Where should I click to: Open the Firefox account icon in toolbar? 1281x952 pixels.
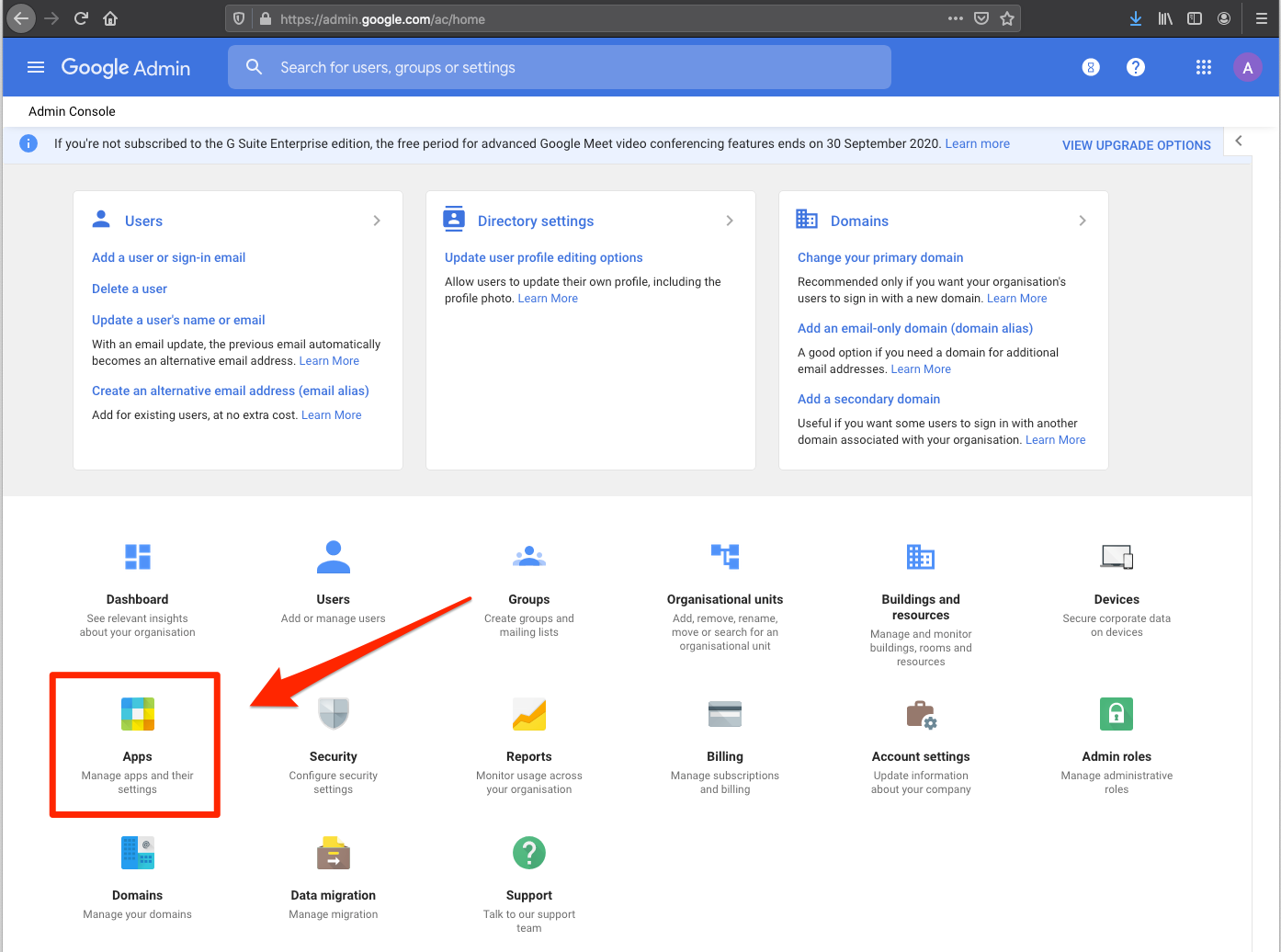(x=1224, y=18)
